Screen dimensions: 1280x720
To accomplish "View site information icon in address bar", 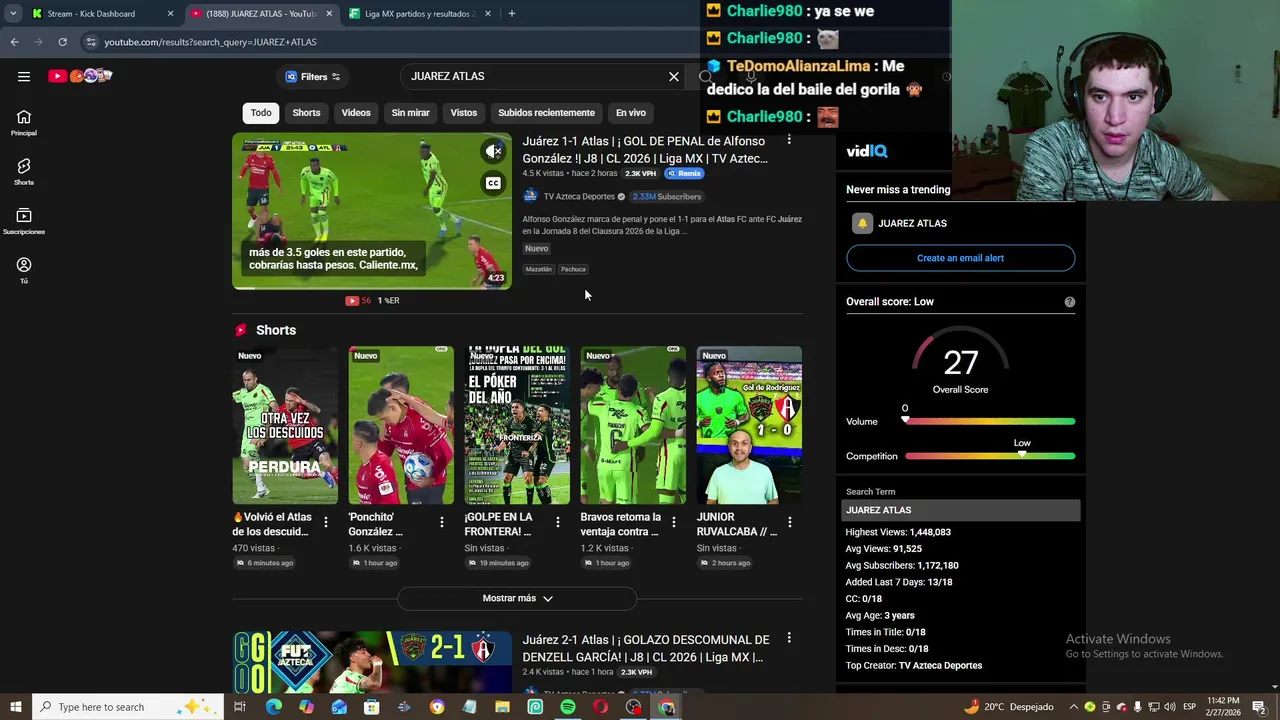I will point(91,42).
